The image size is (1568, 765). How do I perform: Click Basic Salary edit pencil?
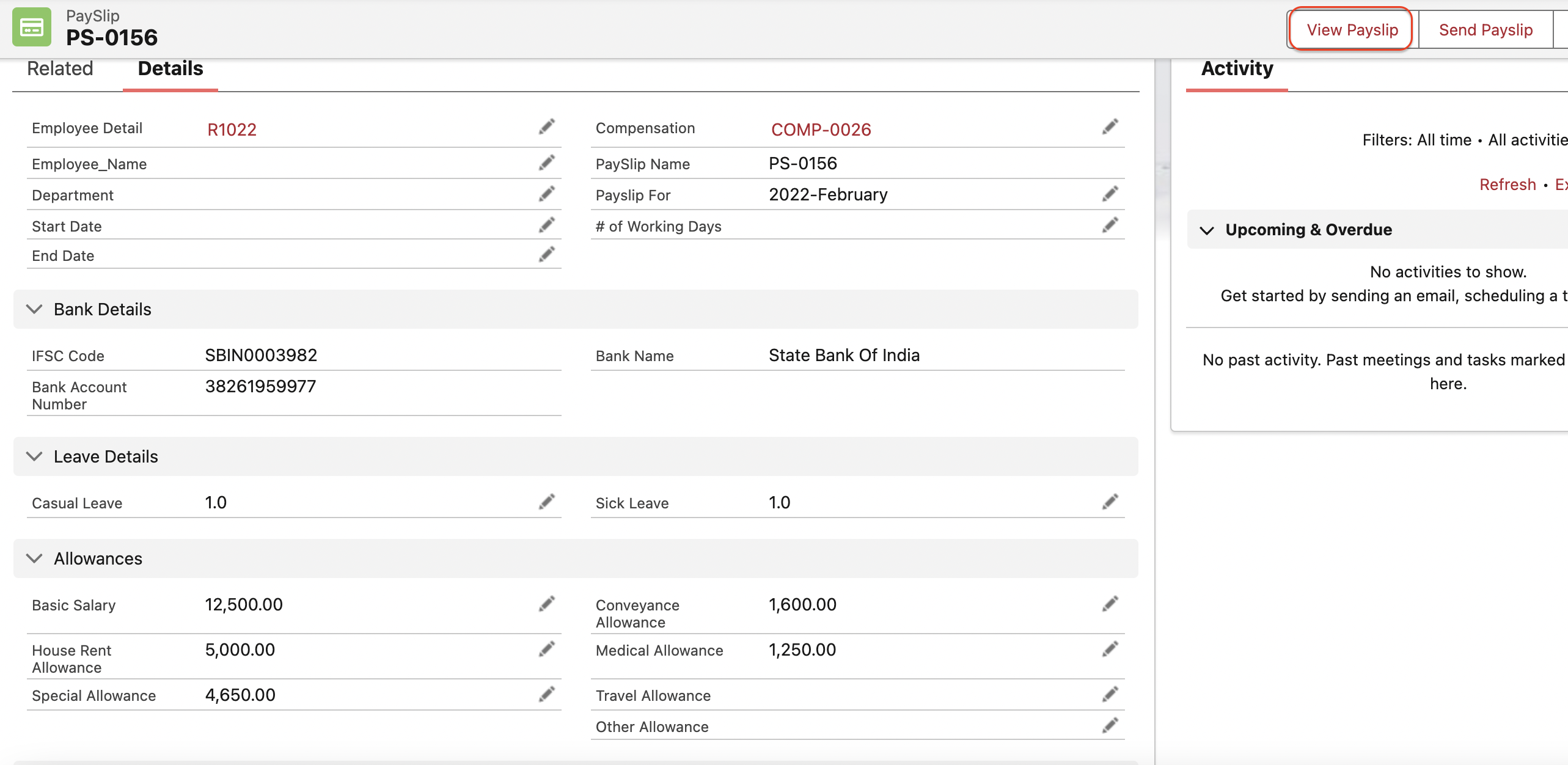(x=546, y=604)
